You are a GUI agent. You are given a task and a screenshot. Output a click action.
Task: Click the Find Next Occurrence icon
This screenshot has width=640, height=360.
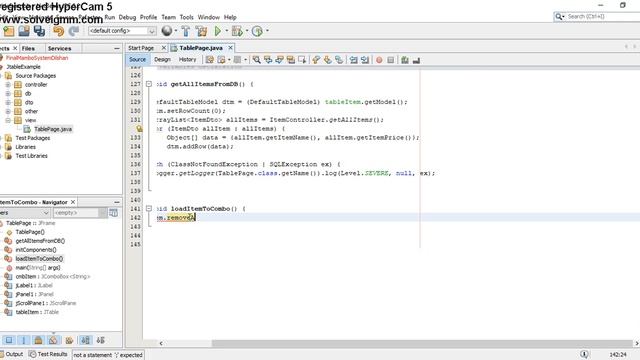pyautogui.click(x=279, y=60)
